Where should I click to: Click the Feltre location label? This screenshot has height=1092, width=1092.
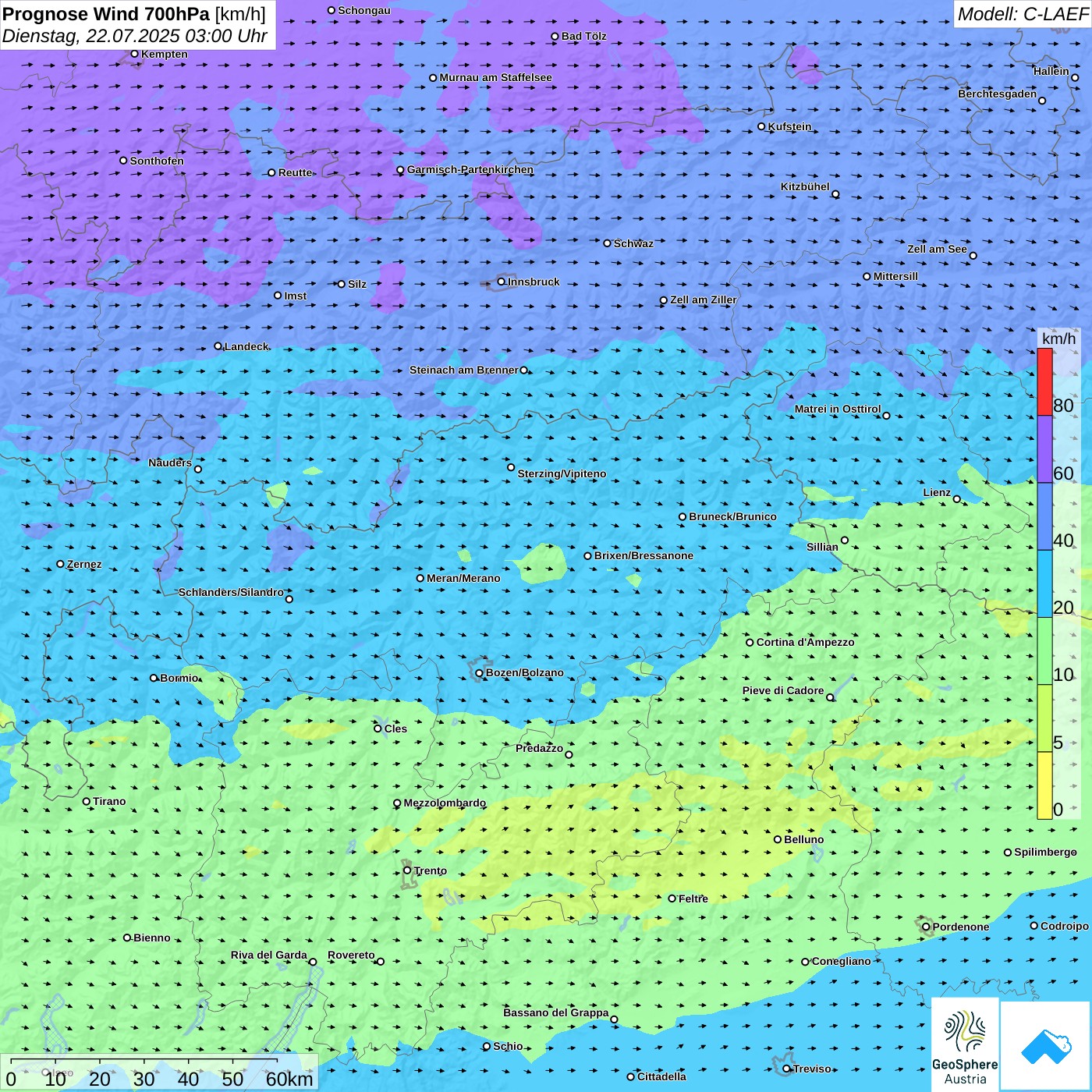coord(693,899)
